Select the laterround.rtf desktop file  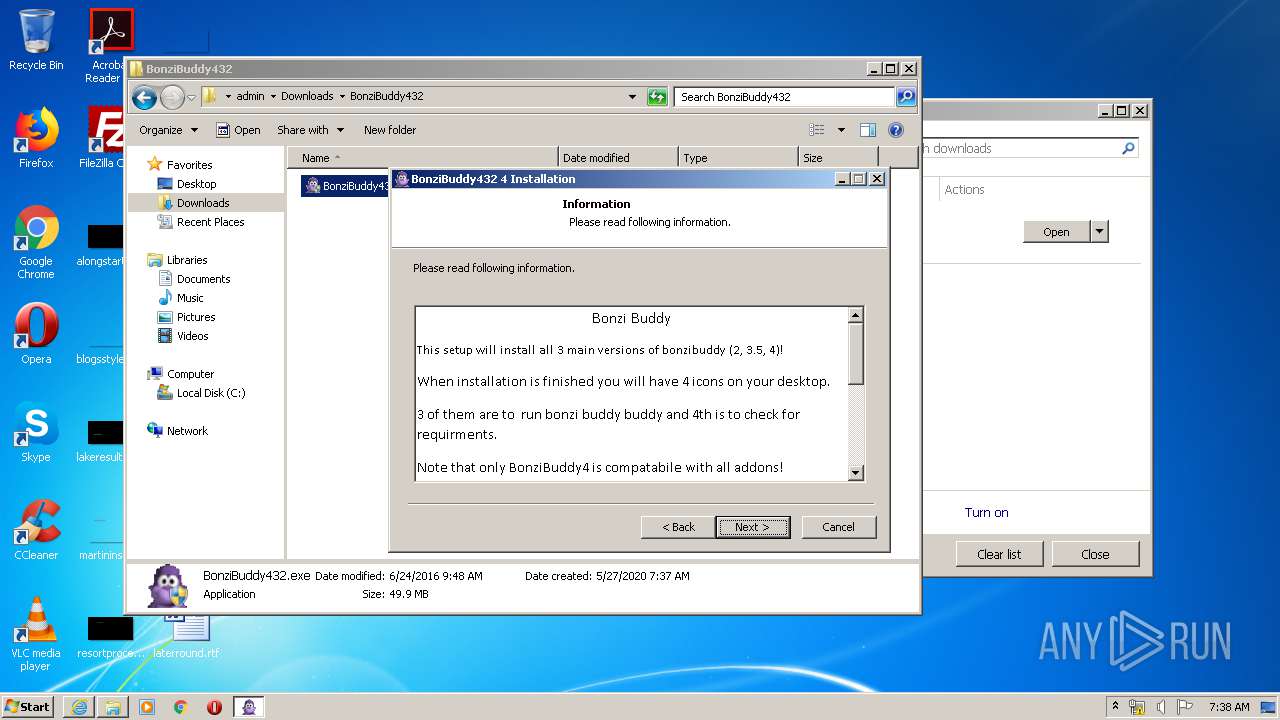click(187, 636)
